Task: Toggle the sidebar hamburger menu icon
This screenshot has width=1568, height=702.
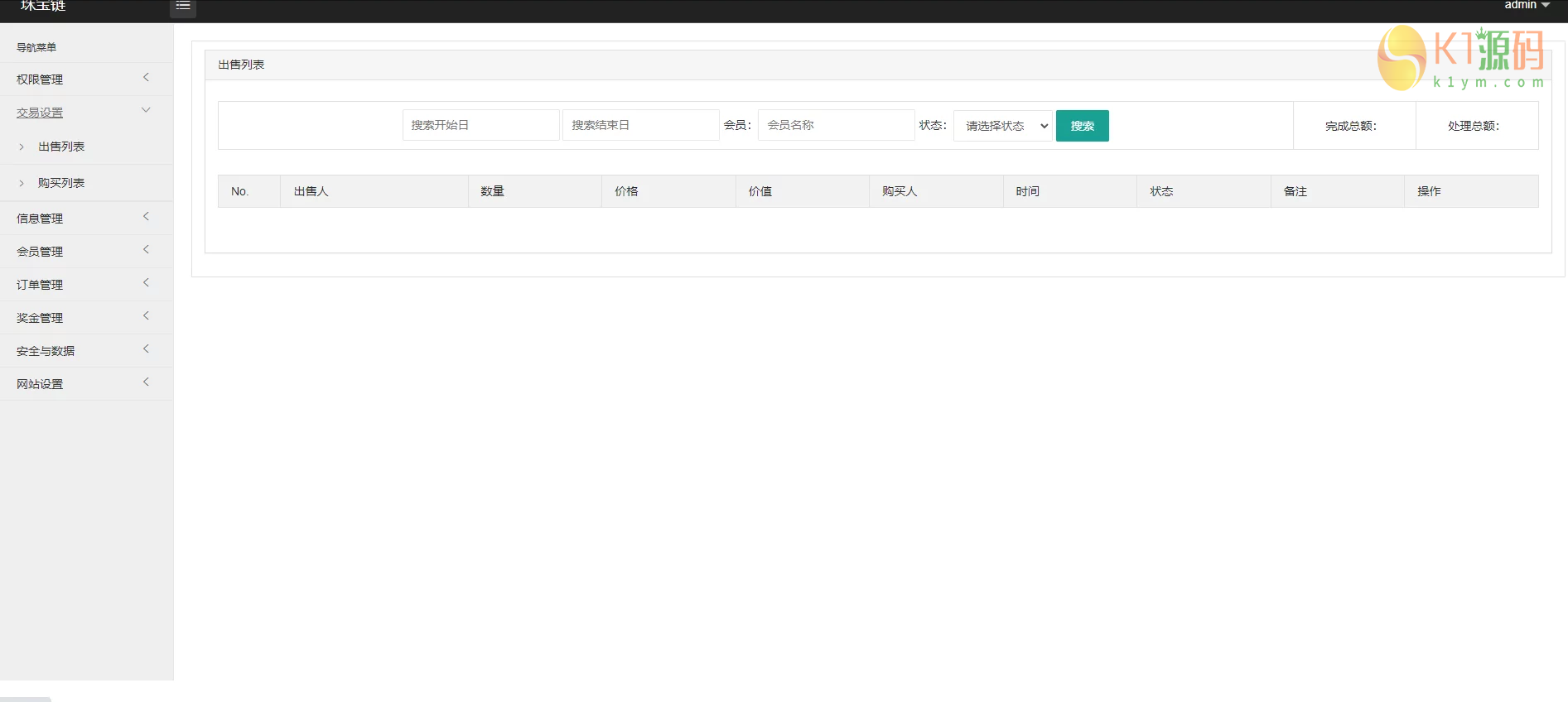Action: pyautogui.click(x=183, y=7)
